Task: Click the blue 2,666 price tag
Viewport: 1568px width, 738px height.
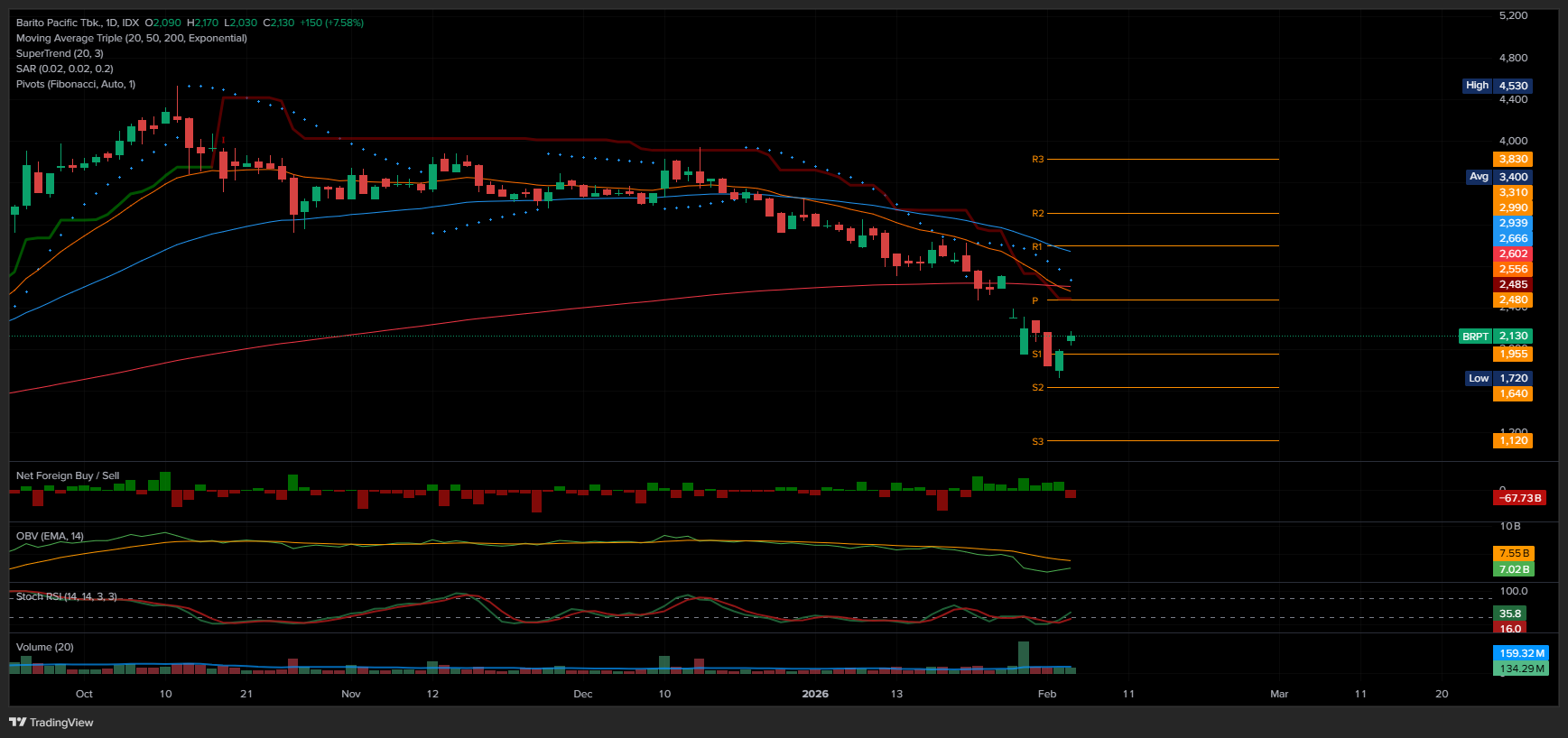Action: tap(1513, 238)
